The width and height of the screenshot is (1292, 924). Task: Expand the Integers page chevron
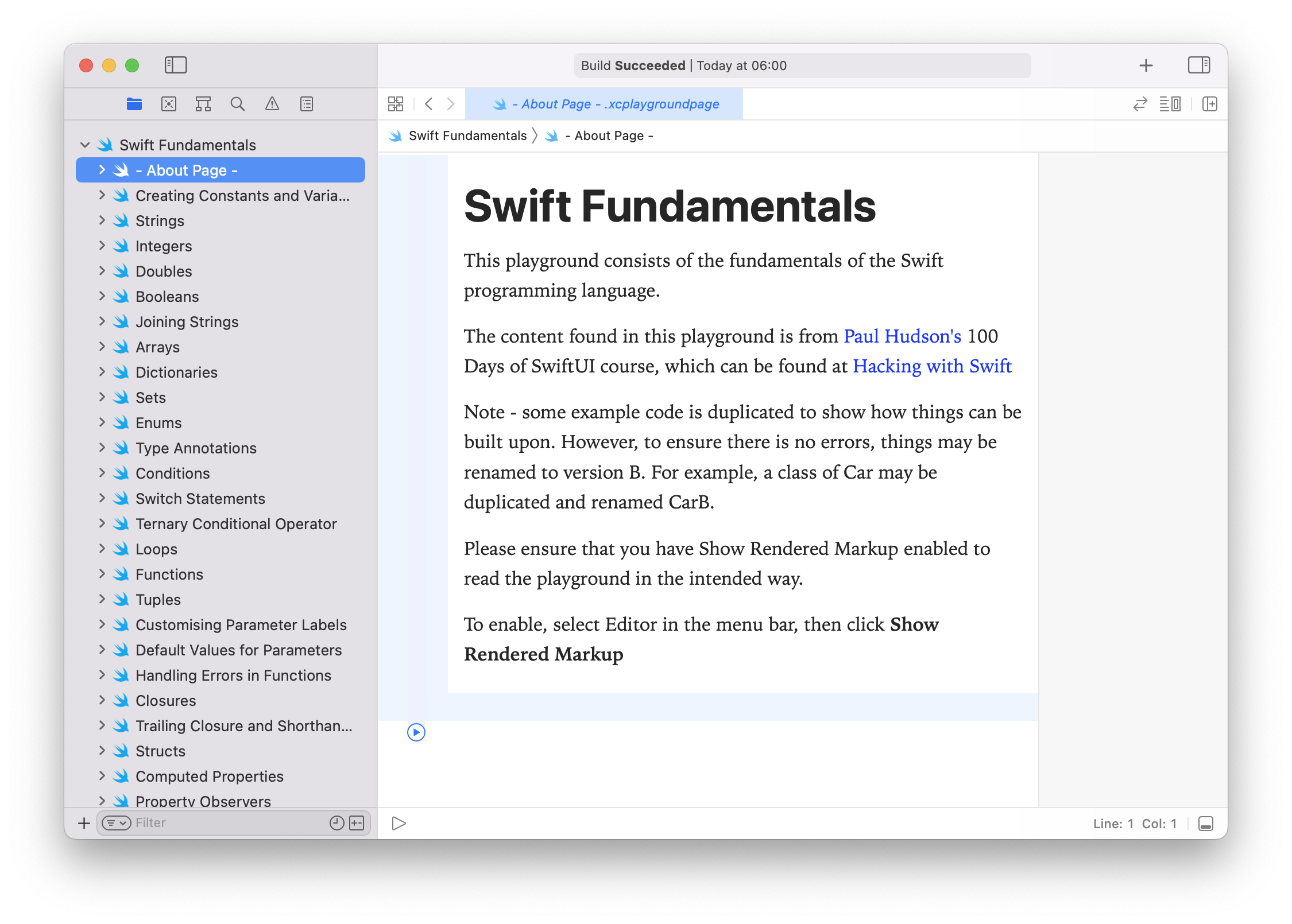point(102,246)
